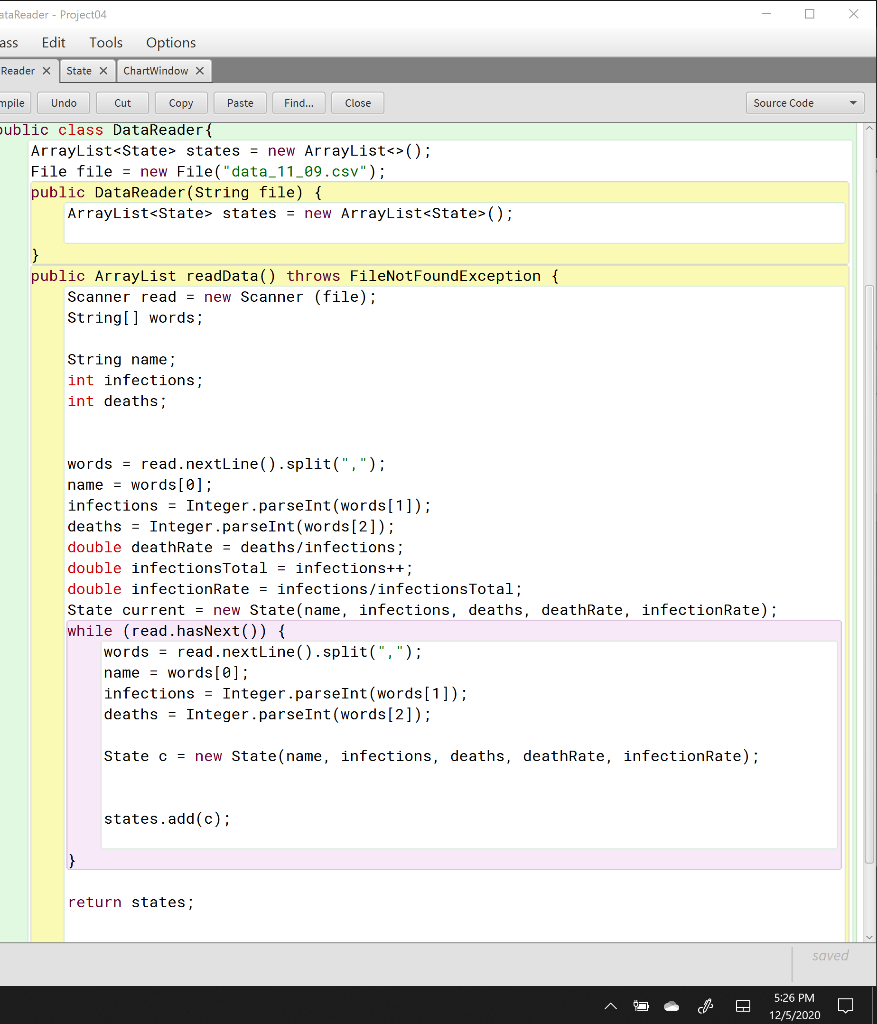Switch to the State tab
This screenshot has height=1024, width=877.
point(80,70)
